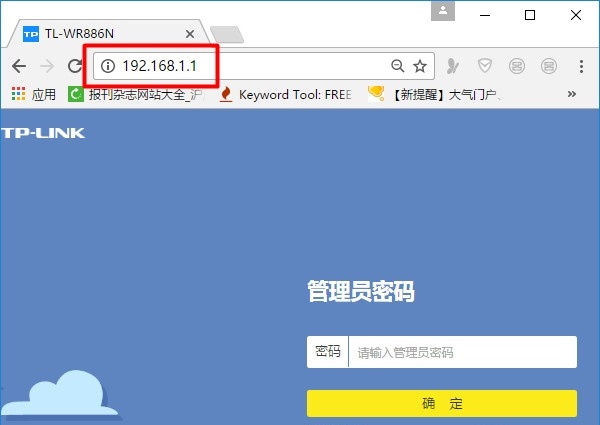Image resolution: width=600 pixels, height=425 pixels.
Task: View site information icon in address bar
Action: tap(108, 66)
